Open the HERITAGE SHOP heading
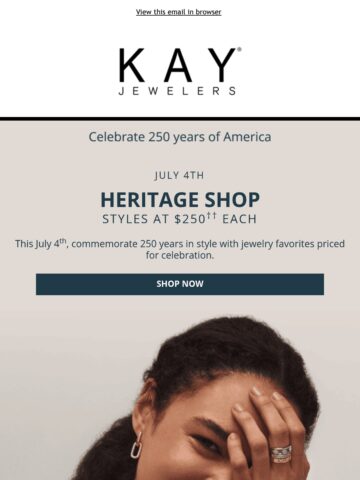Image resolution: width=360 pixels, height=480 pixels. pos(180,200)
